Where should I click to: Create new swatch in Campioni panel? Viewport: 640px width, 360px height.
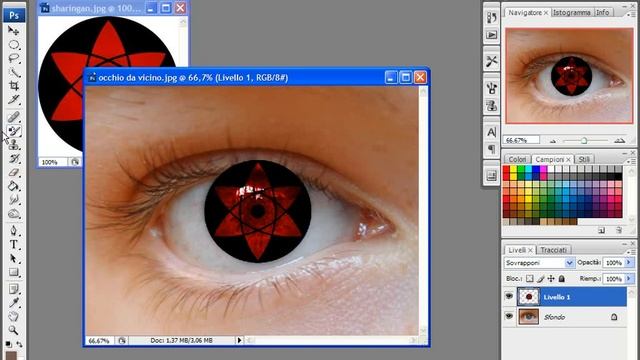(x=602, y=231)
